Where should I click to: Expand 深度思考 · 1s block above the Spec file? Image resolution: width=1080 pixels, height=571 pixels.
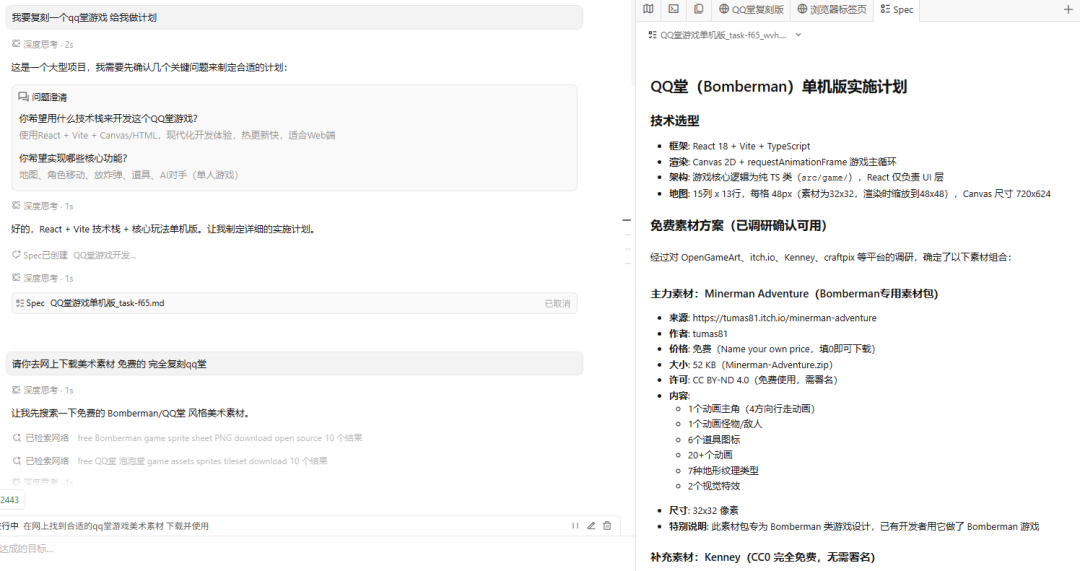point(43,278)
